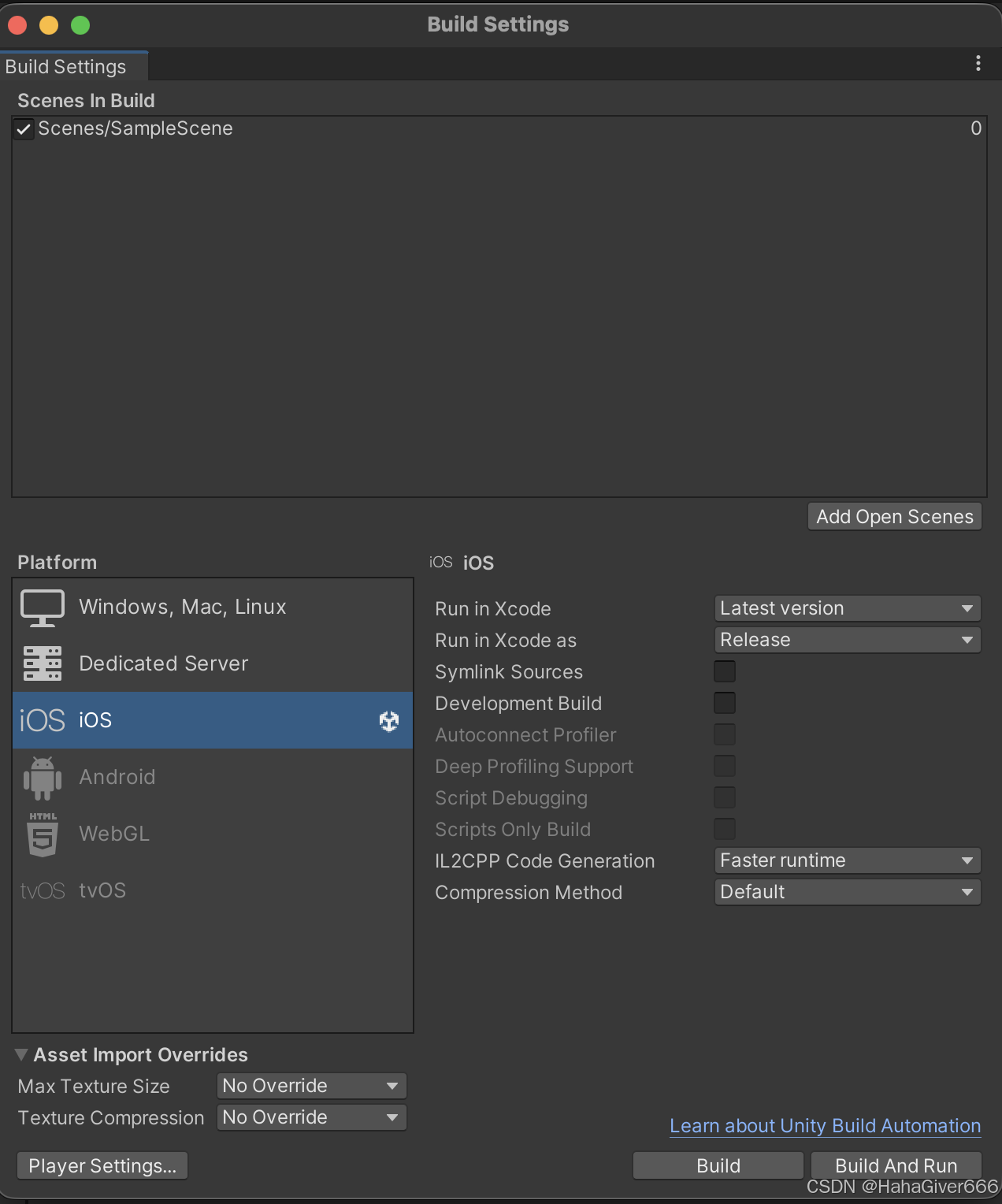Enable the Symlink Sources checkbox
1002x1204 pixels.
click(725, 671)
